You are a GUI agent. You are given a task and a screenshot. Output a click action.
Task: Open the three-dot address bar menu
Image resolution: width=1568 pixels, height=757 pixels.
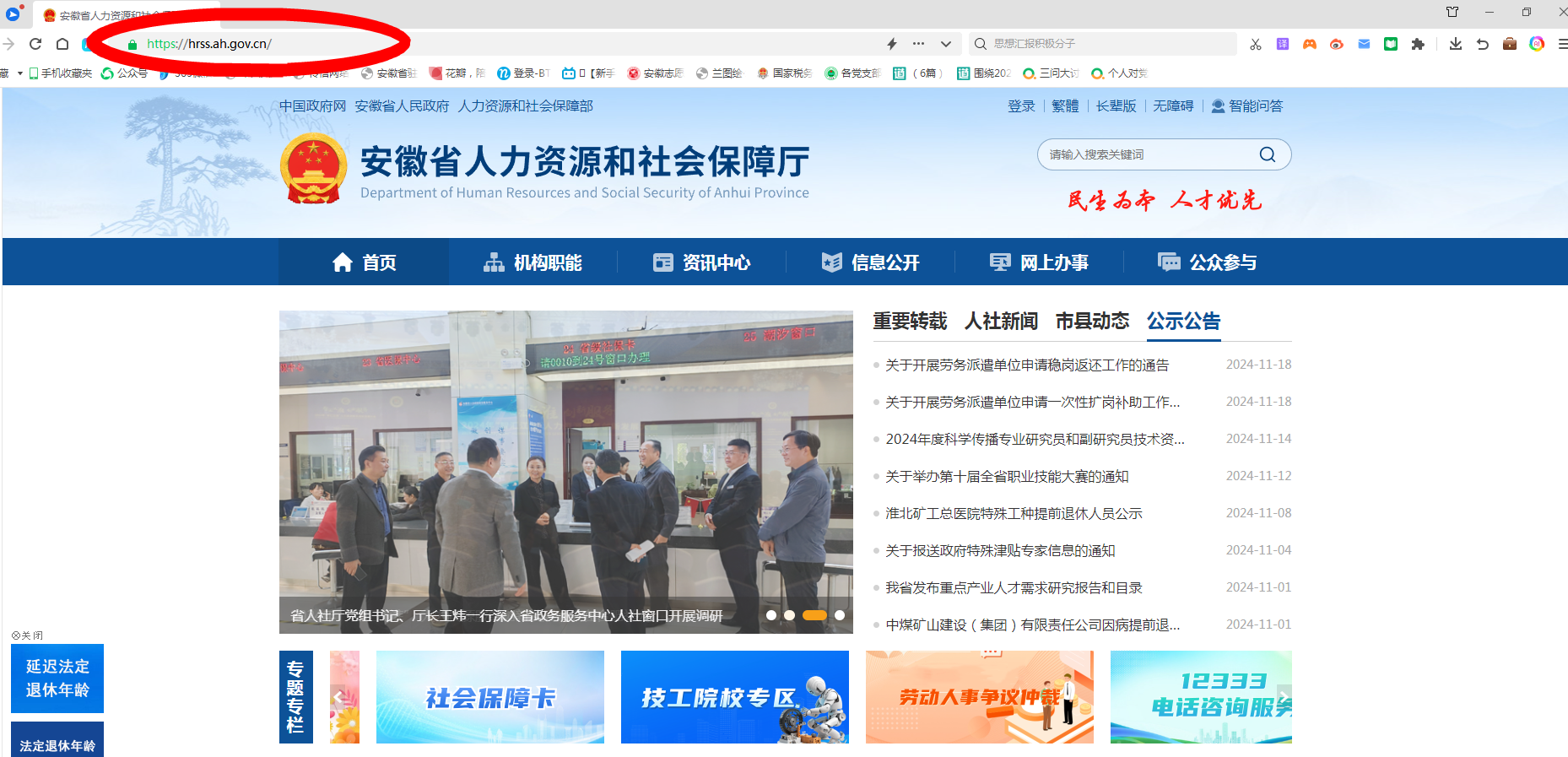pos(919,44)
